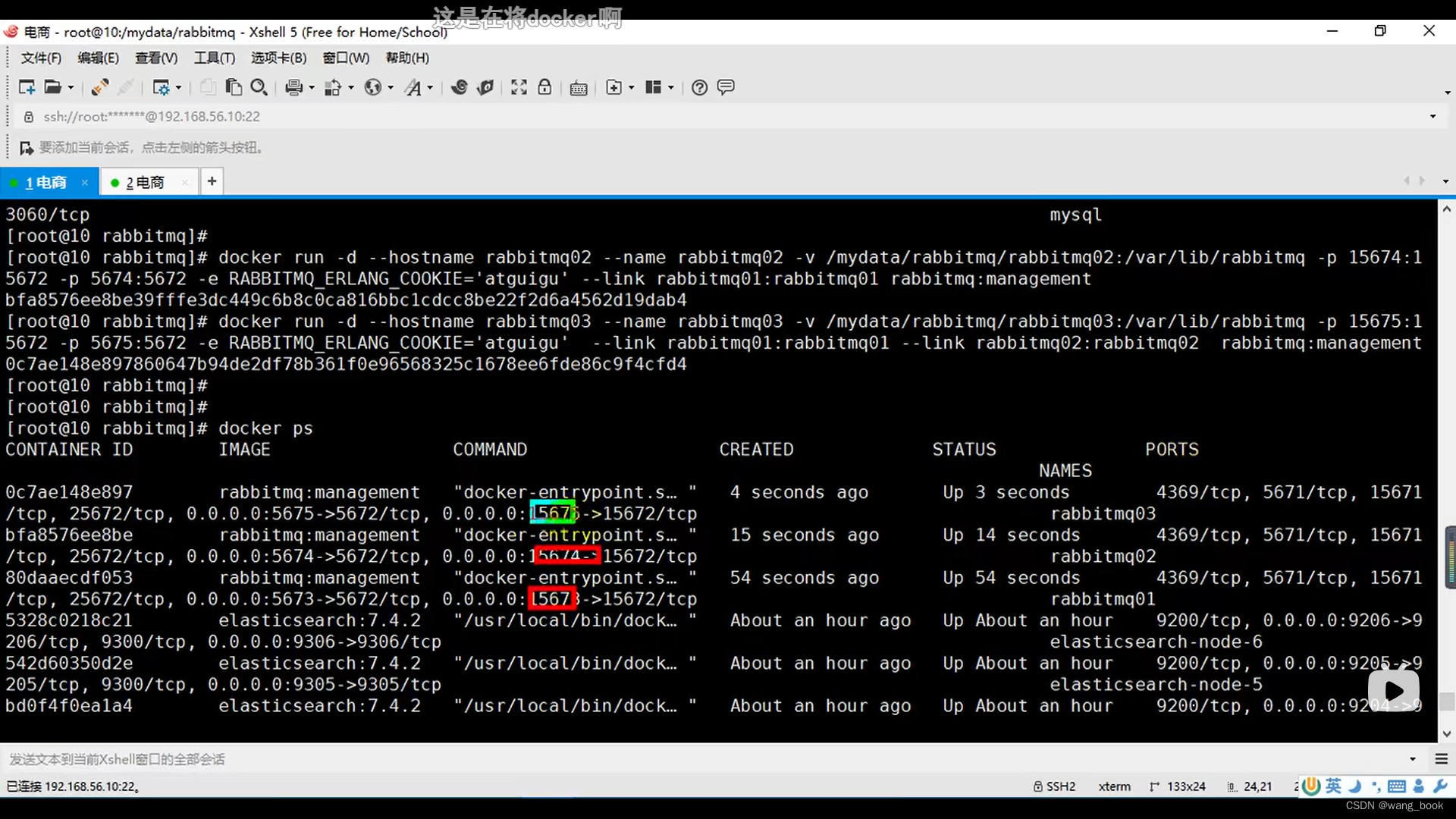Expand the toolbar overflow arrow at the toolbar's right end

click(x=1447, y=93)
